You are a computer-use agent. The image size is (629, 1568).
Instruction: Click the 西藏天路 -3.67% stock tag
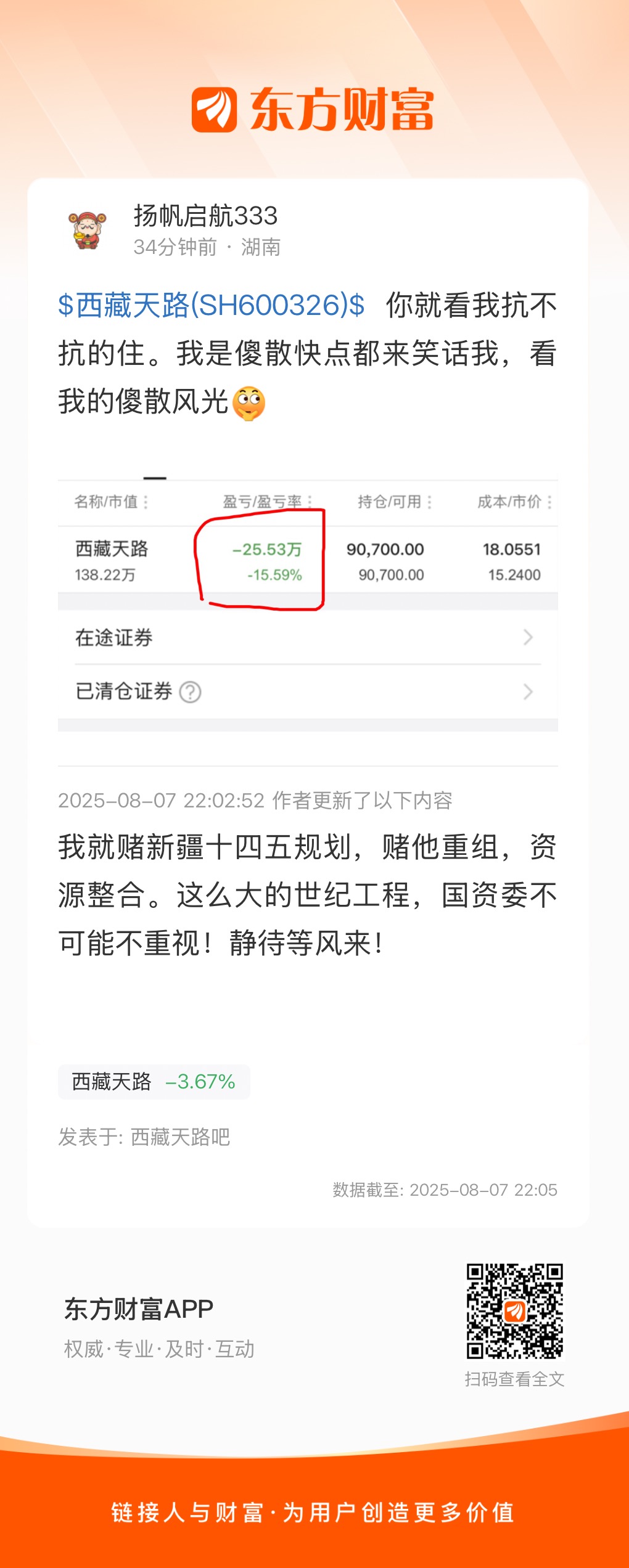point(154,1082)
